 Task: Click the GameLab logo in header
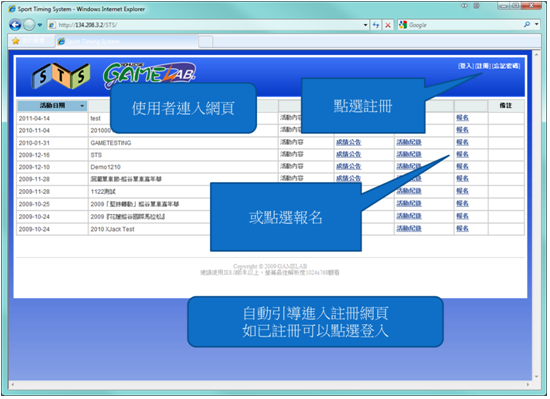click(x=150, y=75)
